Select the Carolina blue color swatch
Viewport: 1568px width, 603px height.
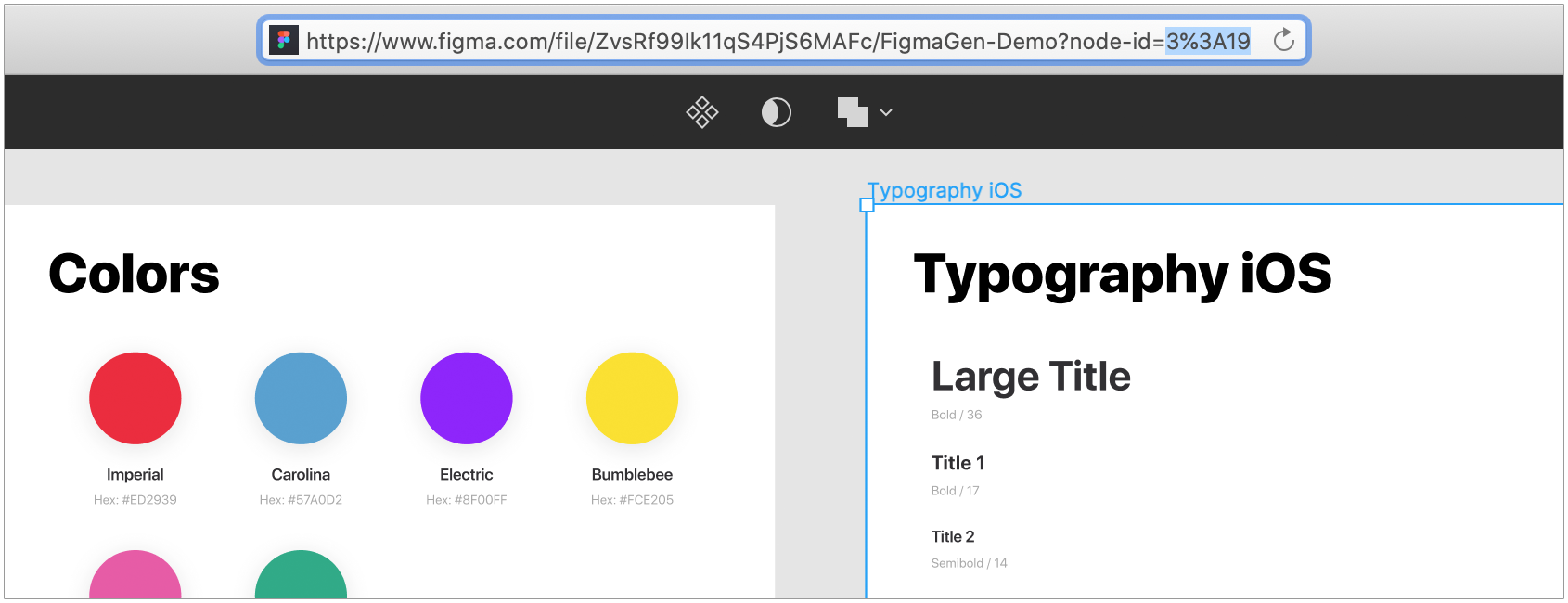[301, 398]
